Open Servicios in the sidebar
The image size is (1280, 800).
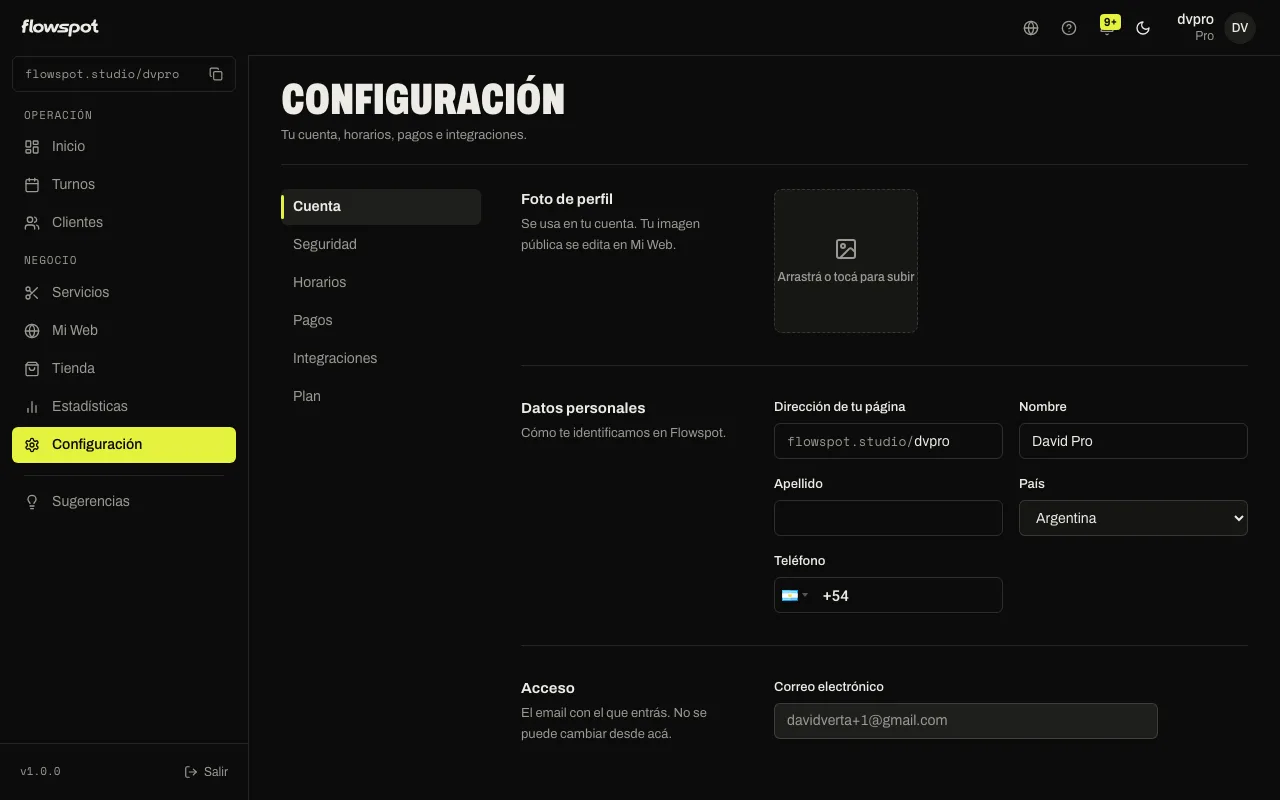(x=124, y=292)
